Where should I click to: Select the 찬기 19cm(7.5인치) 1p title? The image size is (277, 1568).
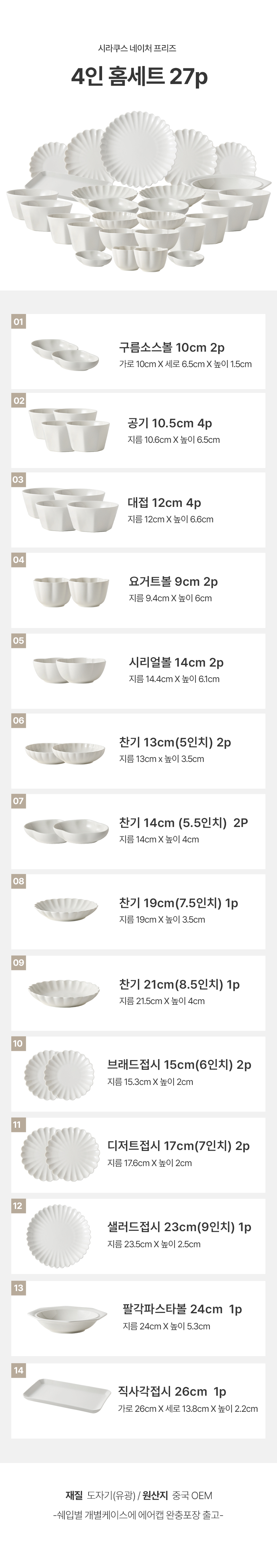pyautogui.click(x=178, y=903)
